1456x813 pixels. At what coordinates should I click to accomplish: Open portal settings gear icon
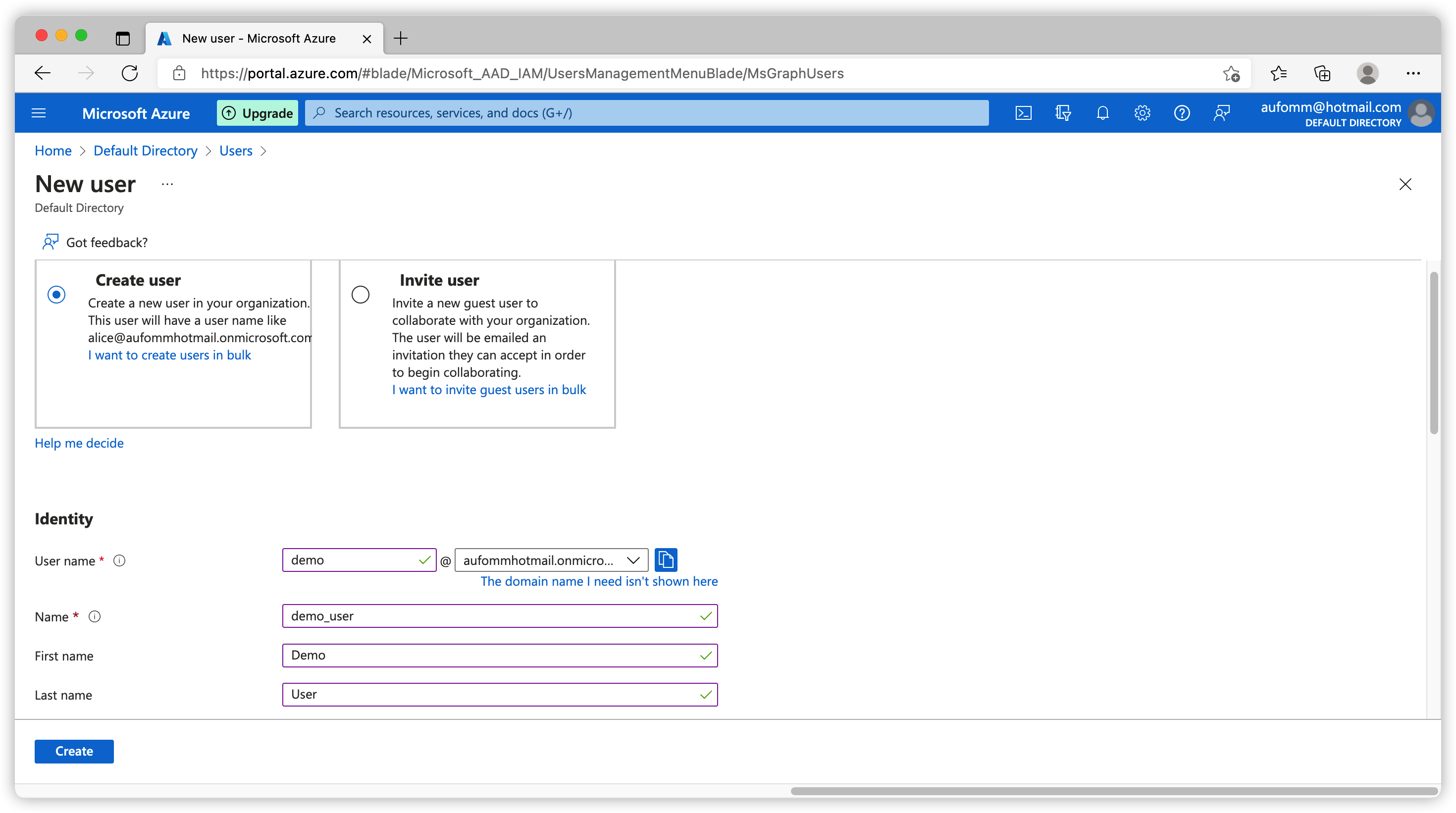tap(1142, 113)
